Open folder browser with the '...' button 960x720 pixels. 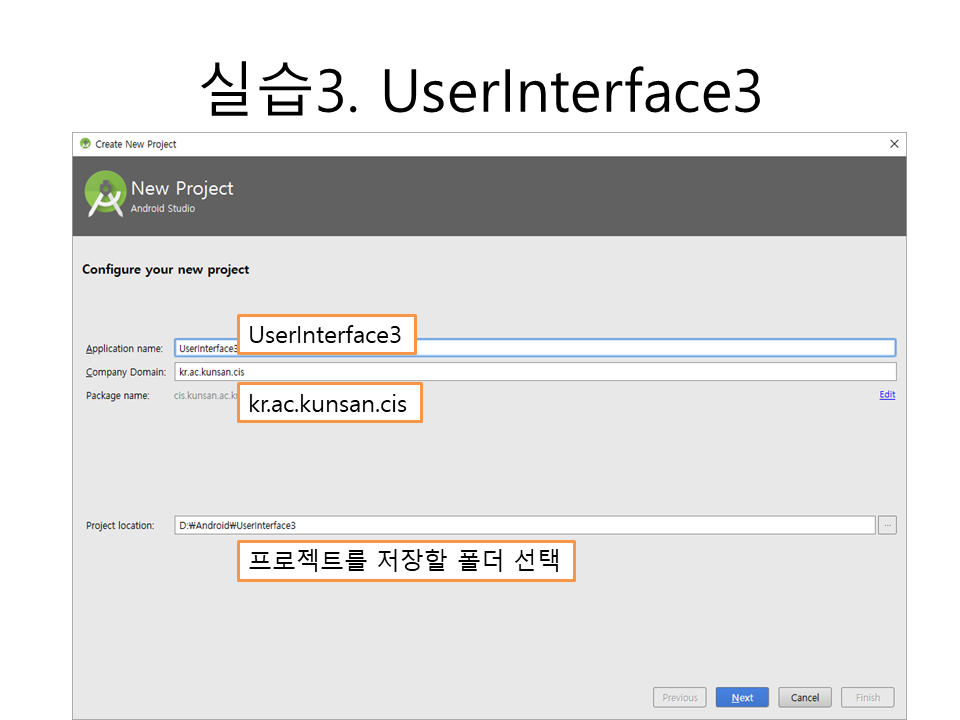tap(887, 525)
